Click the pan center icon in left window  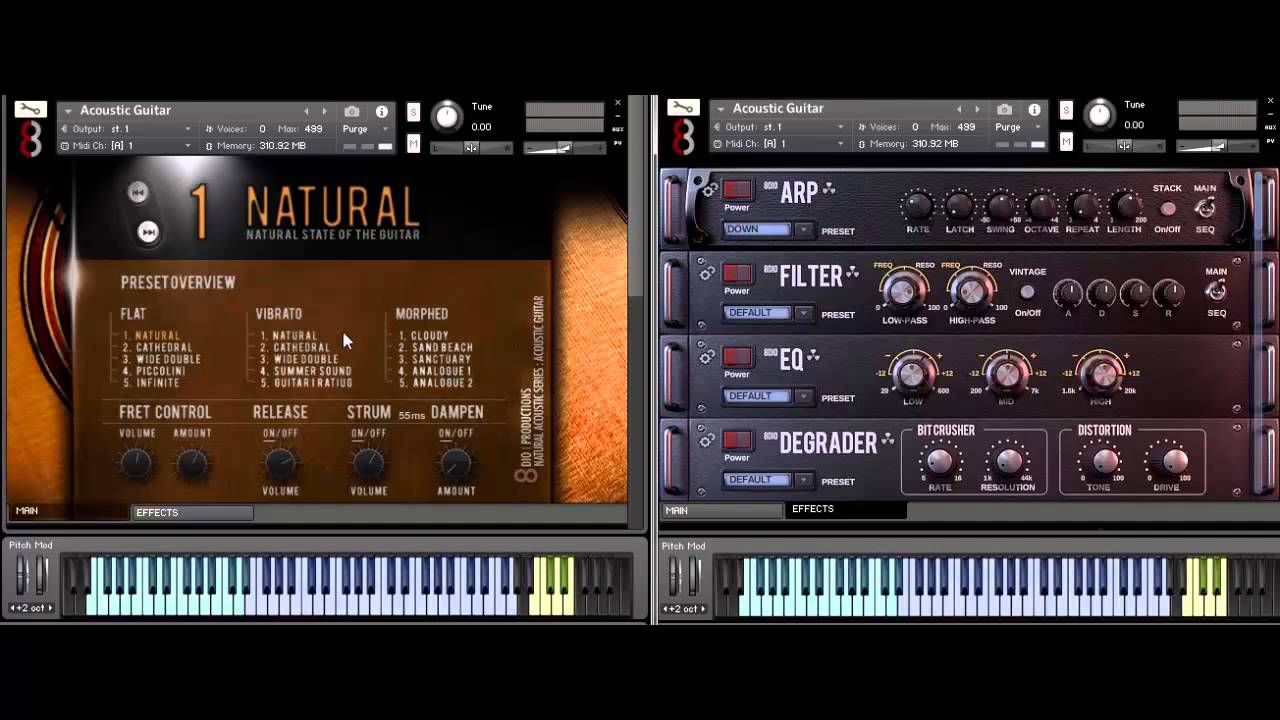(x=471, y=147)
